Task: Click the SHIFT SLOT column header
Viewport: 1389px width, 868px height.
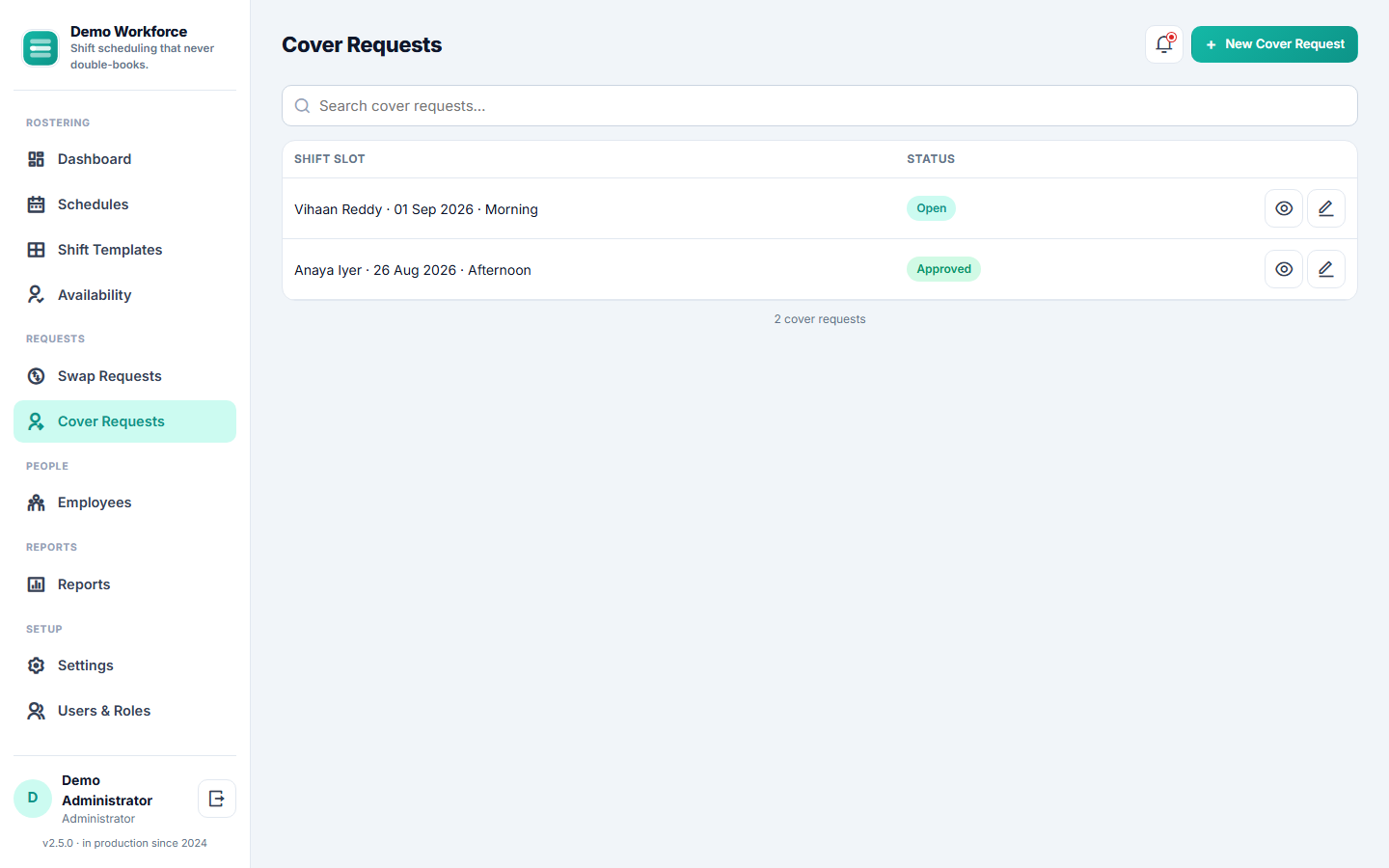Action: (x=330, y=159)
